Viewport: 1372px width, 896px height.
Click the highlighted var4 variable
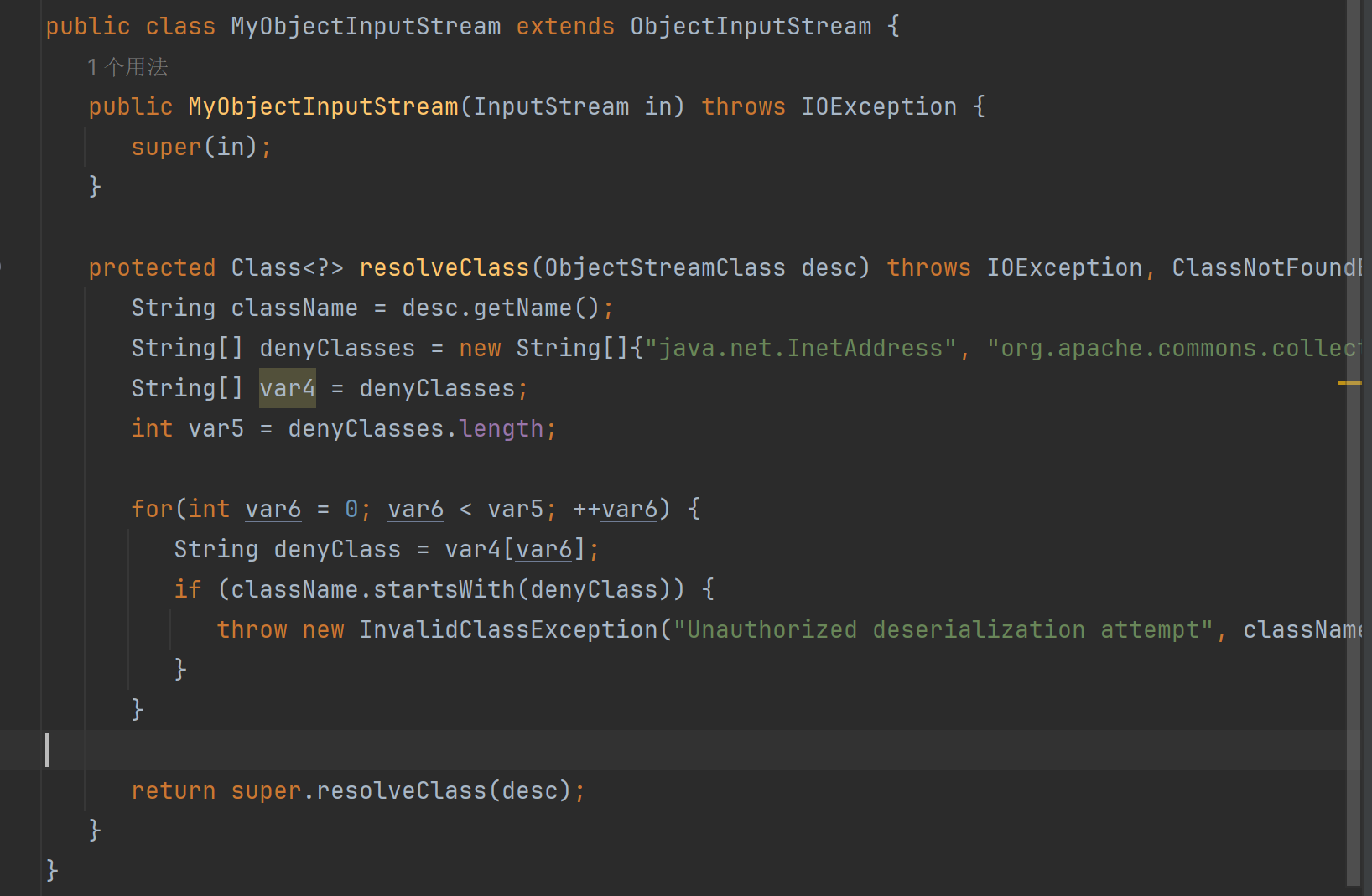coord(288,388)
